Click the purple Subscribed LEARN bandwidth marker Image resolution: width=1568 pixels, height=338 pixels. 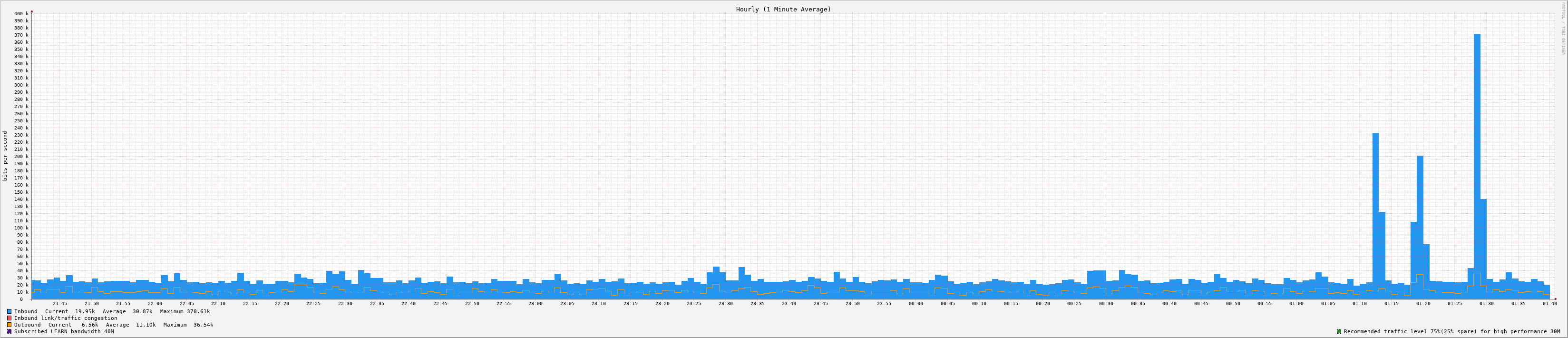9,331
